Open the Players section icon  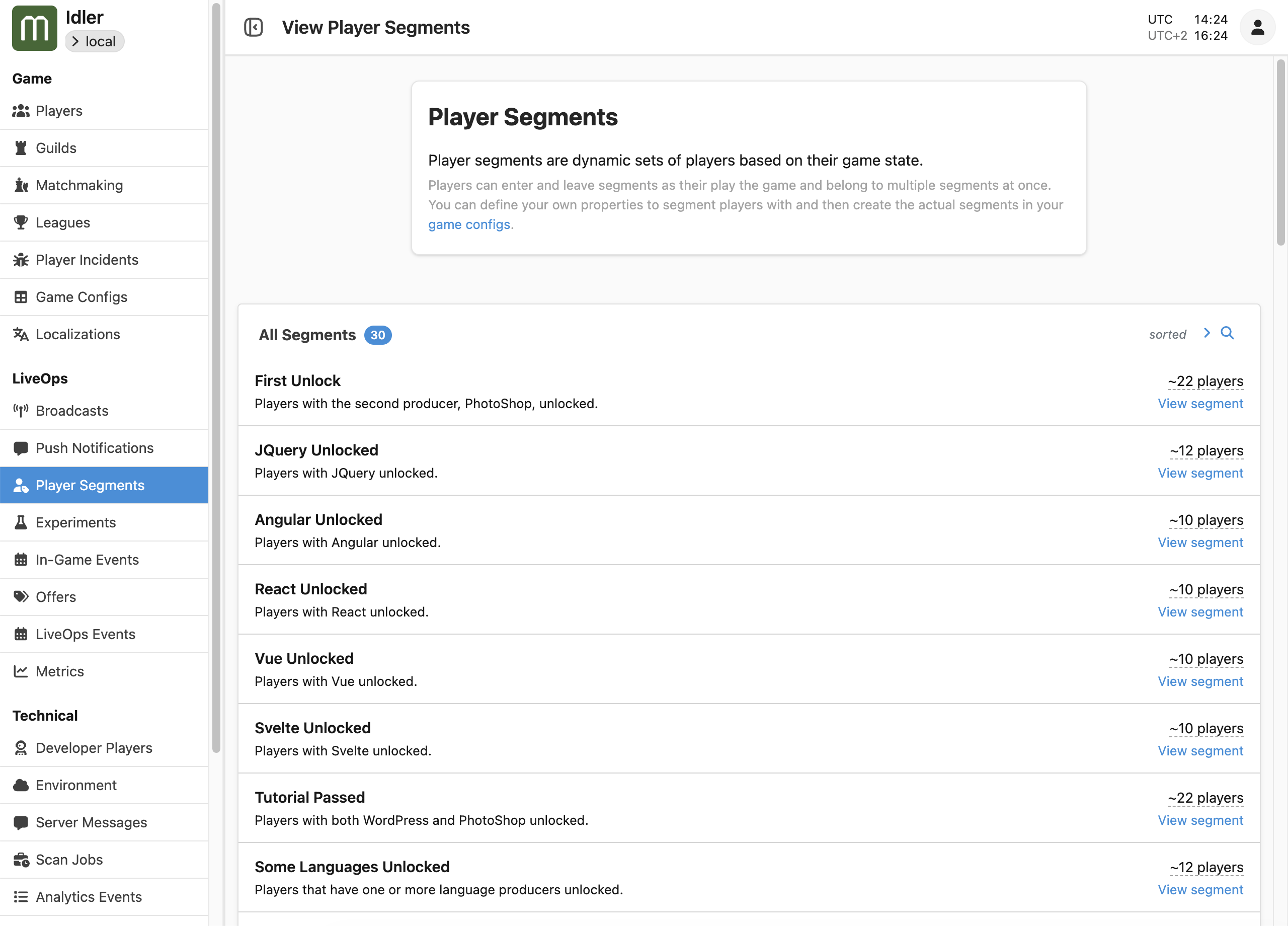(21, 111)
